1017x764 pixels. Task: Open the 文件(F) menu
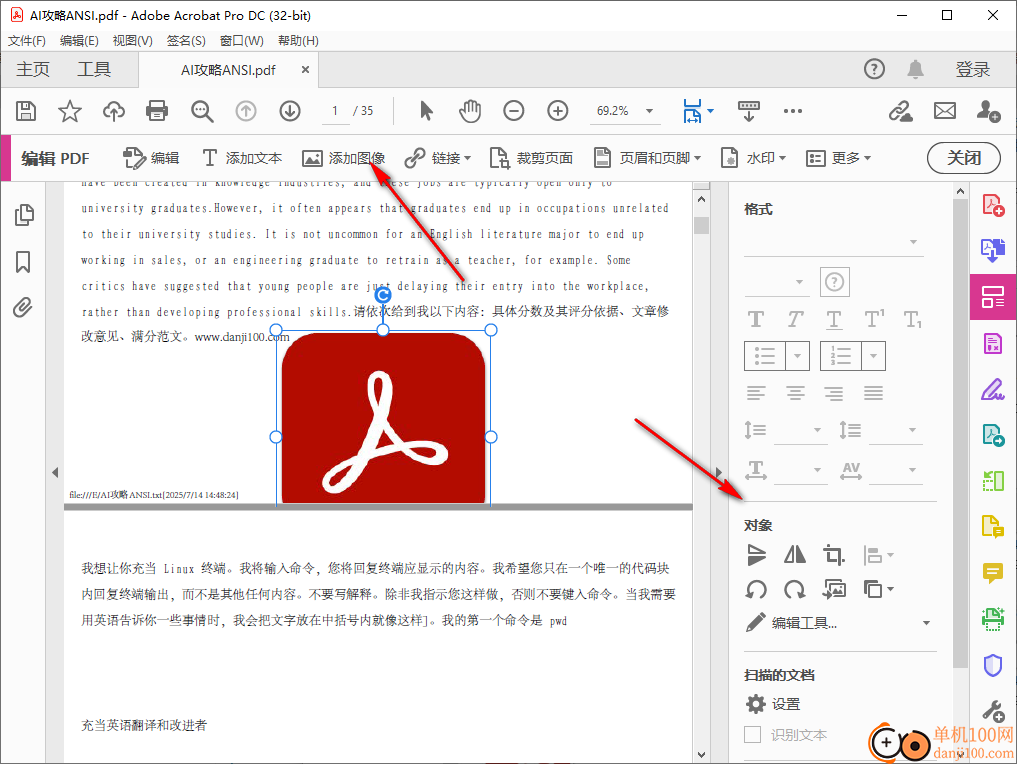(x=27, y=41)
